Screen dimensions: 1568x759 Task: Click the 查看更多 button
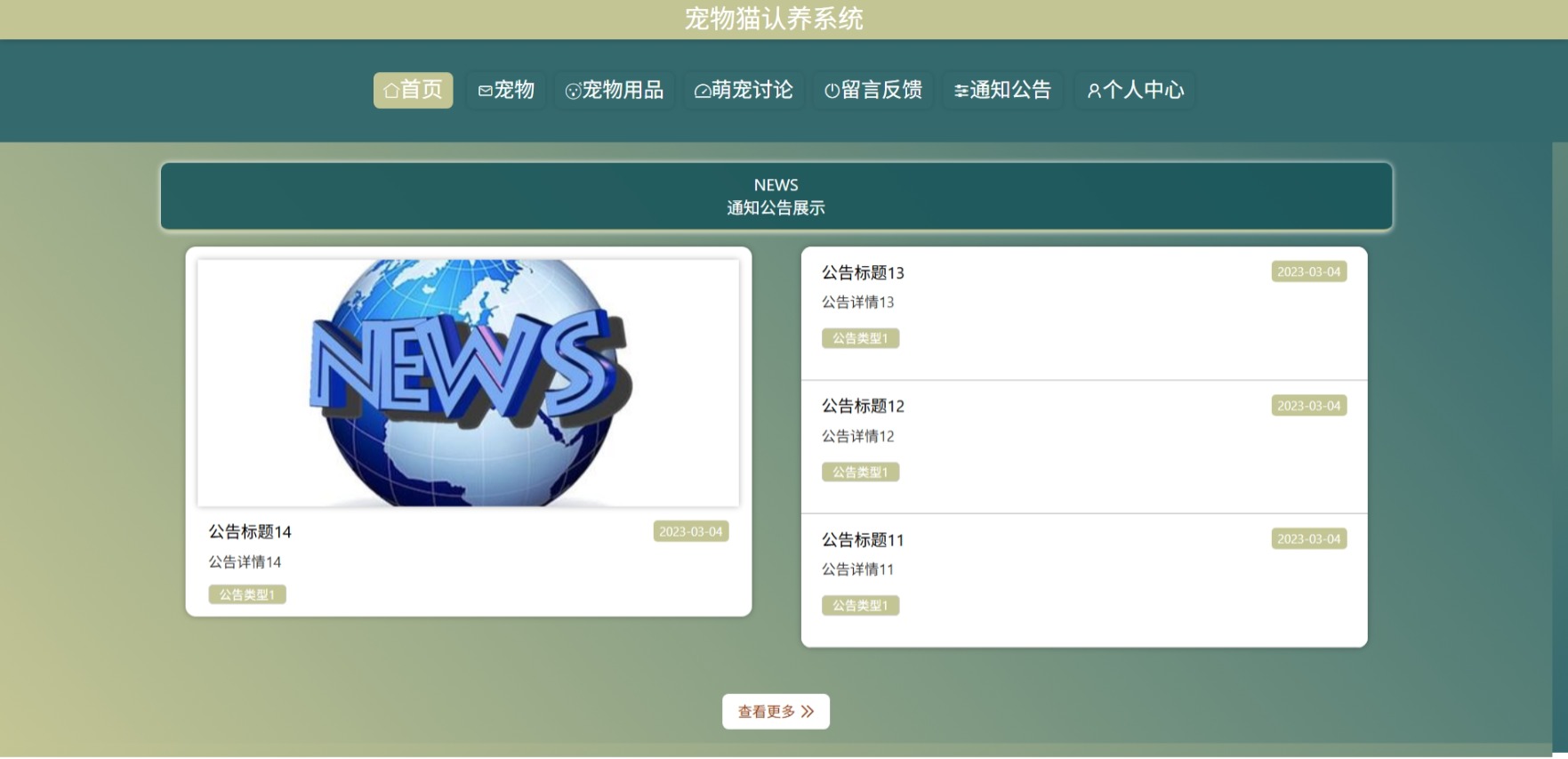pyautogui.click(x=776, y=712)
